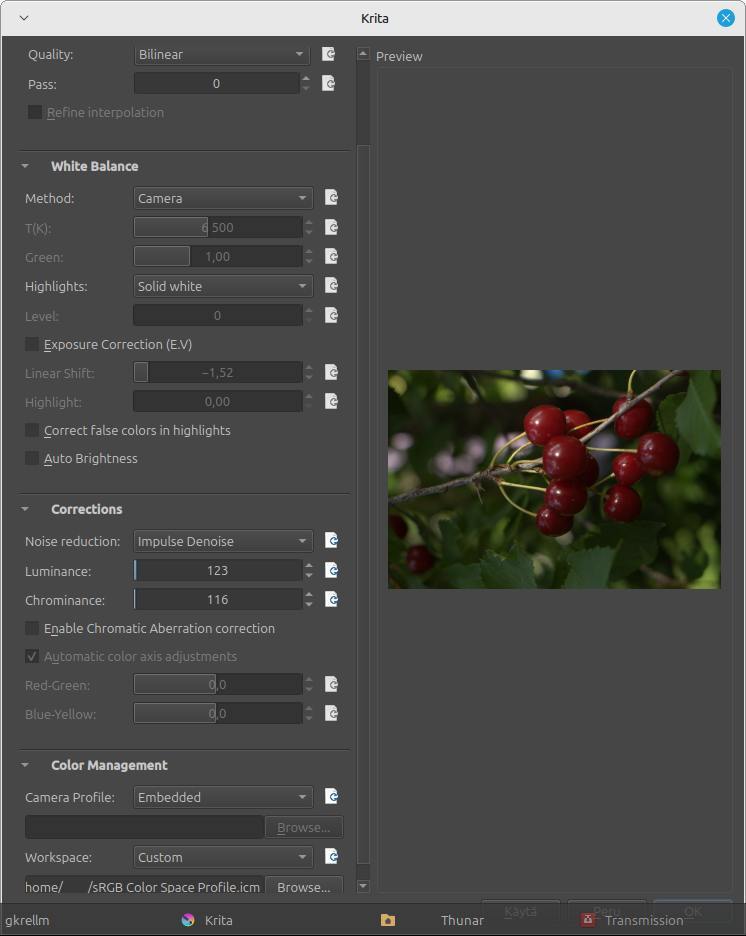
Task: Collapse the White Balance section
Action: click(25, 166)
